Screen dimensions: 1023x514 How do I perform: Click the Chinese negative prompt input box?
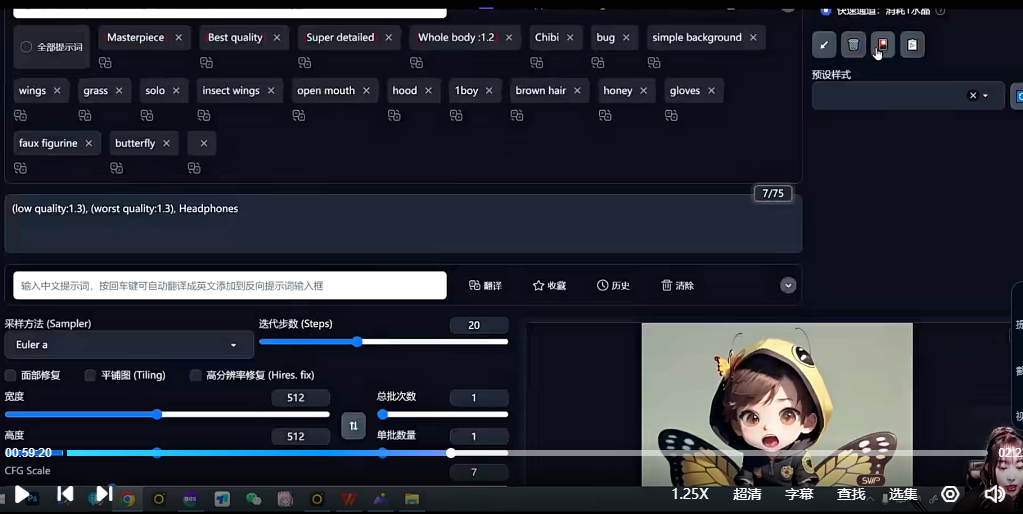click(230, 286)
